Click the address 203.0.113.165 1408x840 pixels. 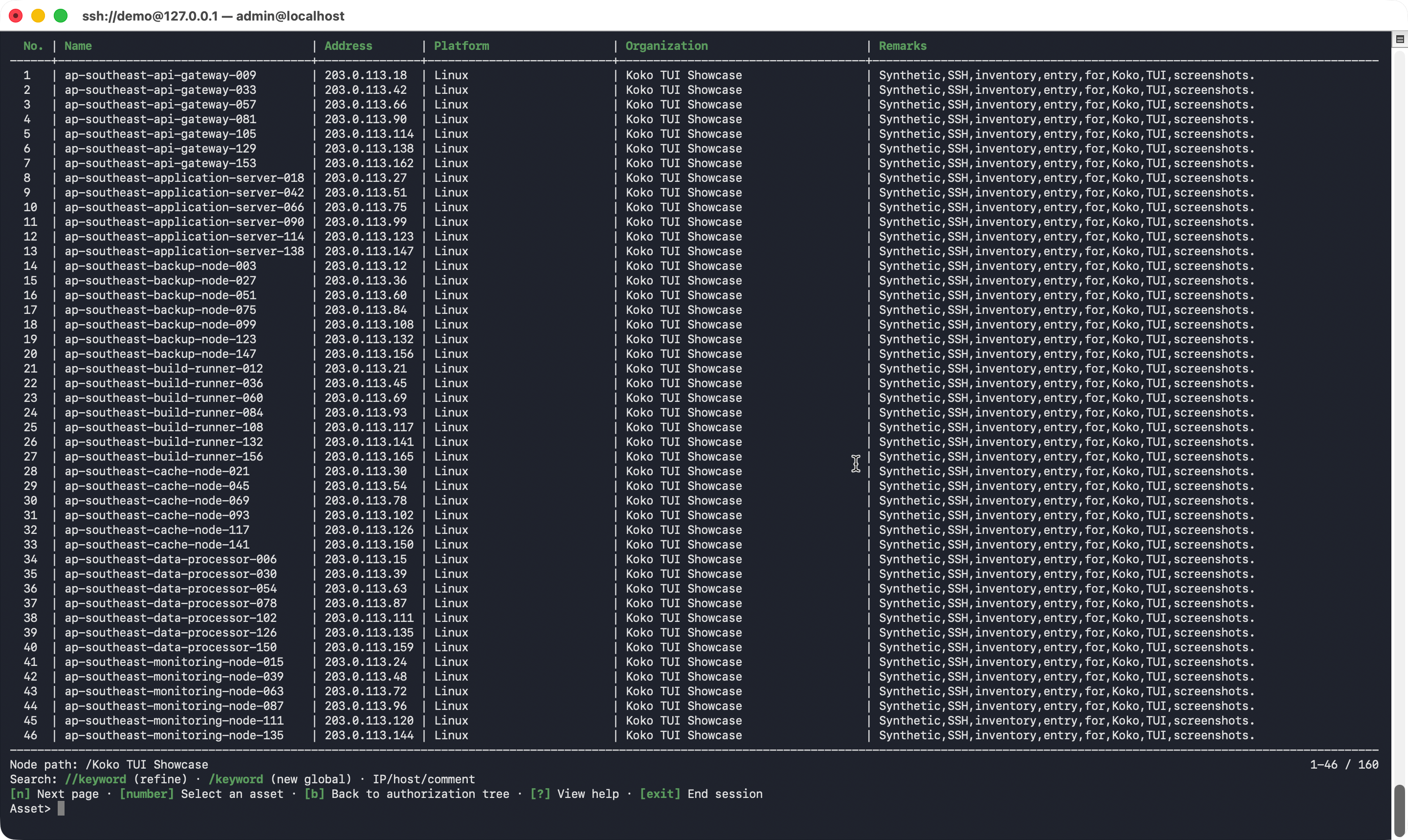pyautogui.click(x=369, y=456)
